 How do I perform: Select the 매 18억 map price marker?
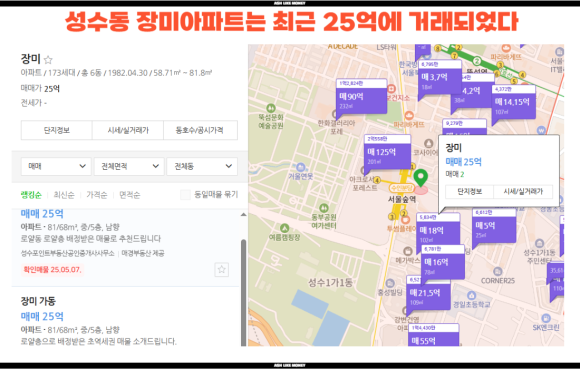(438, 230)
